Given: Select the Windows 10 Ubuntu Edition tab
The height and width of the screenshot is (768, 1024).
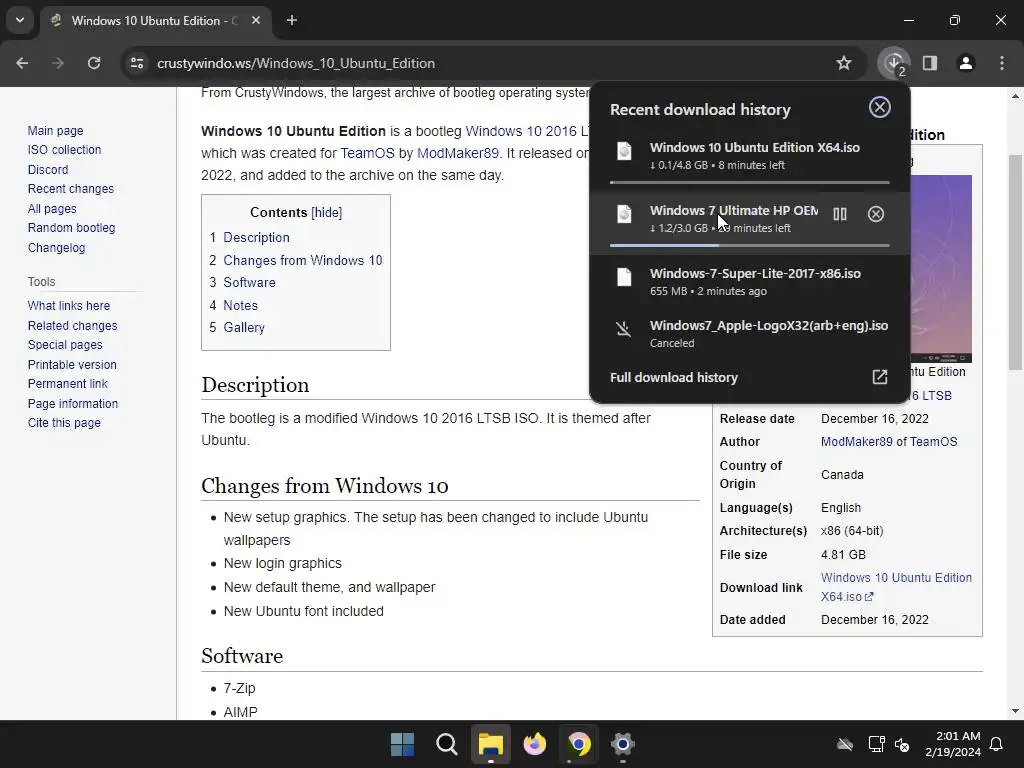Looking at the screenshot, I should tap(155, 20).
